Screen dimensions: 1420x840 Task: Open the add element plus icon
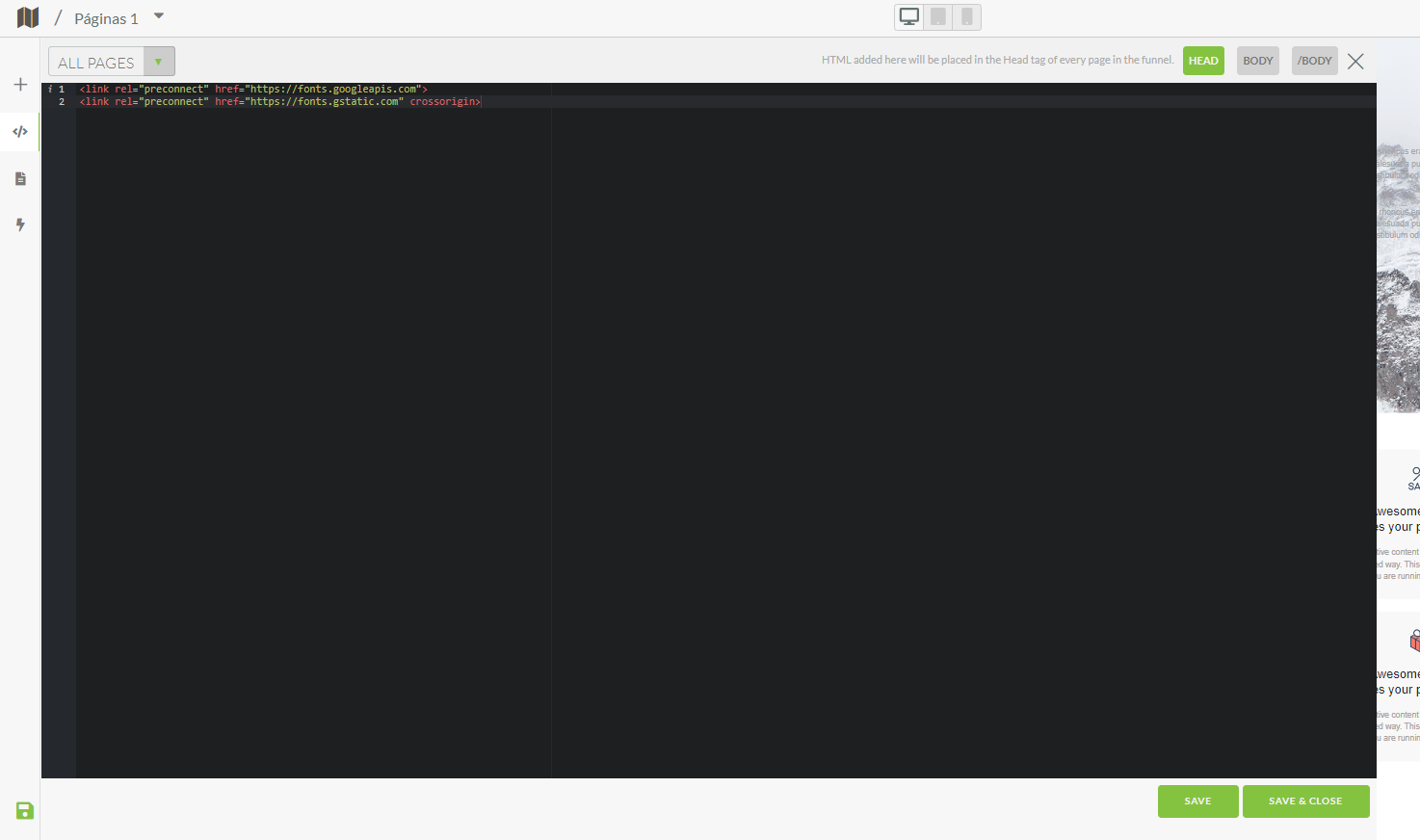point(20,85)
